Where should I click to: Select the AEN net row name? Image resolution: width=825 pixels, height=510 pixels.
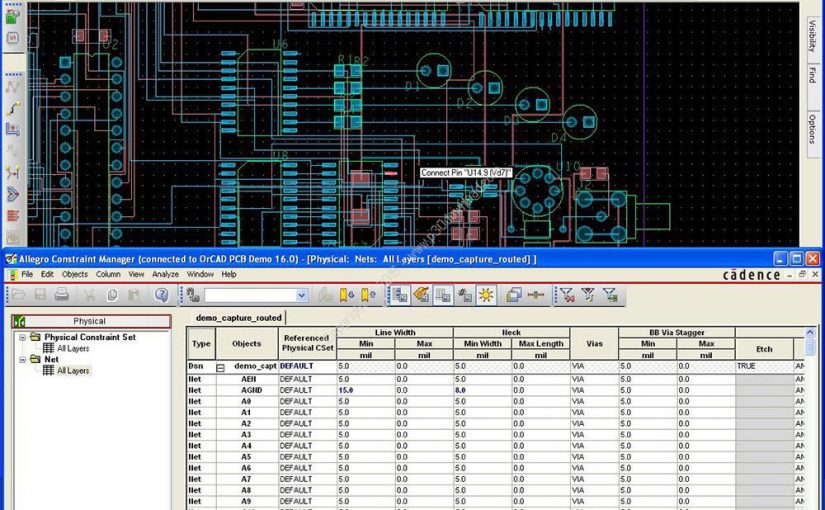click(x=248, y=379)
